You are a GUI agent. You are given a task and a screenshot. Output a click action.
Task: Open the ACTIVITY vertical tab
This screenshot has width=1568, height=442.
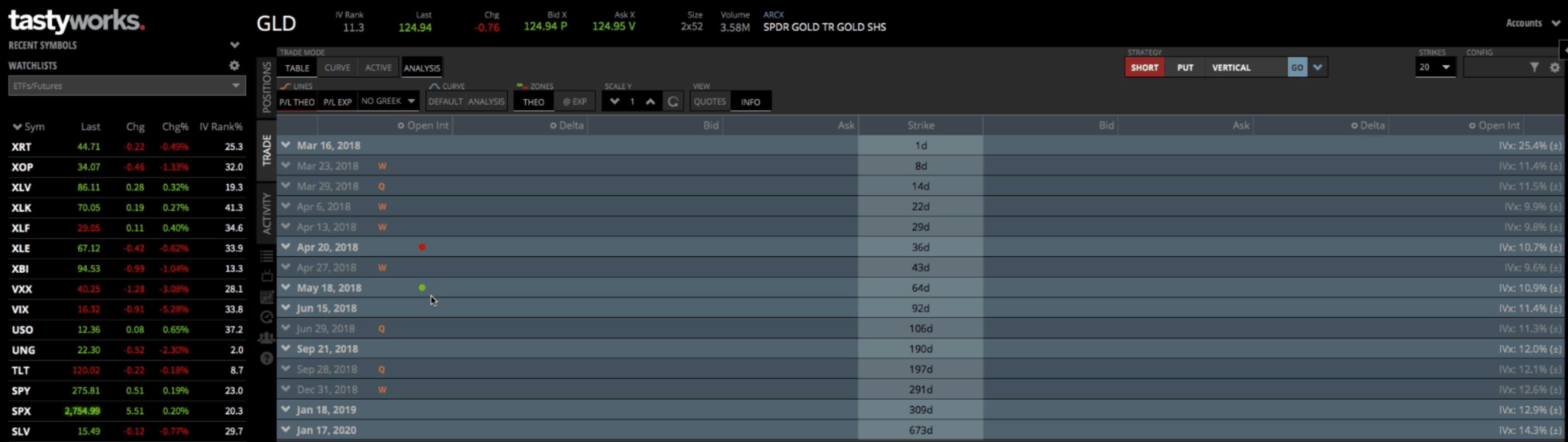pos(266,213)
